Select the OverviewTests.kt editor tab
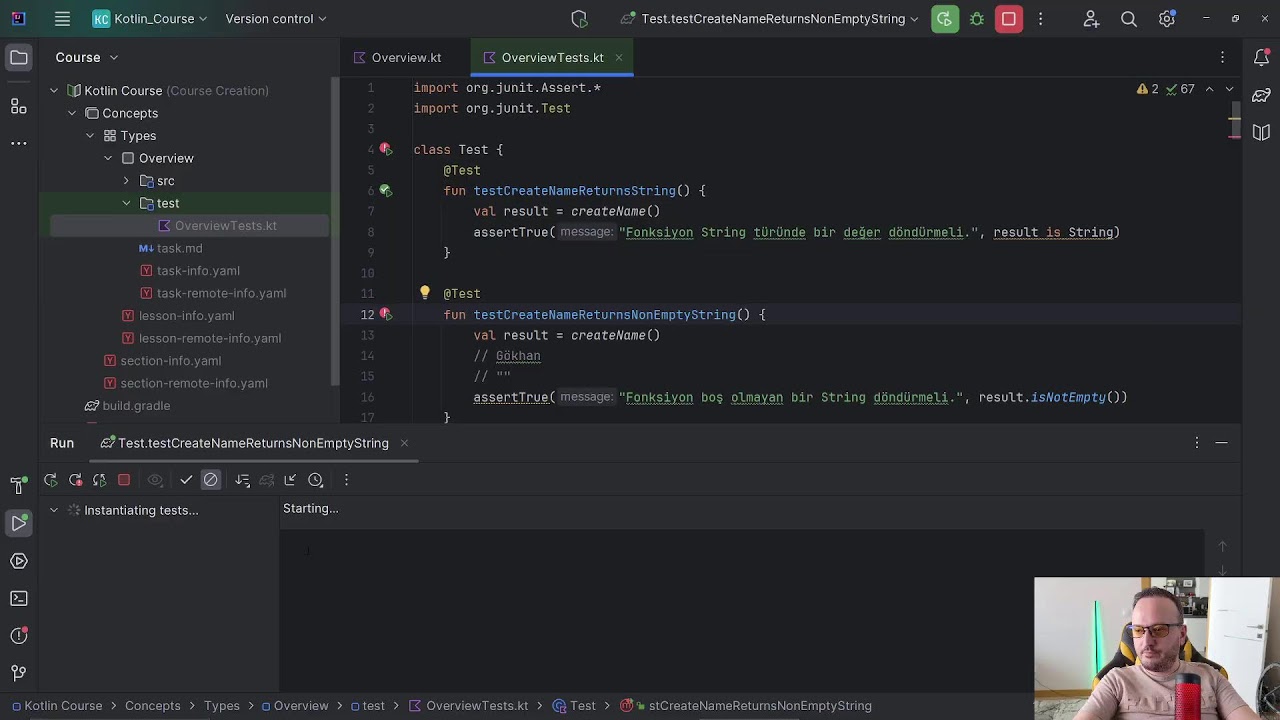 pos(552,58)
